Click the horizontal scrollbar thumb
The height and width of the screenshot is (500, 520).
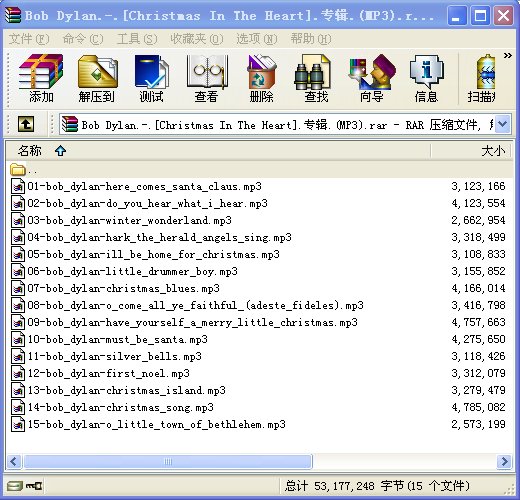click(x=168, y=462)
